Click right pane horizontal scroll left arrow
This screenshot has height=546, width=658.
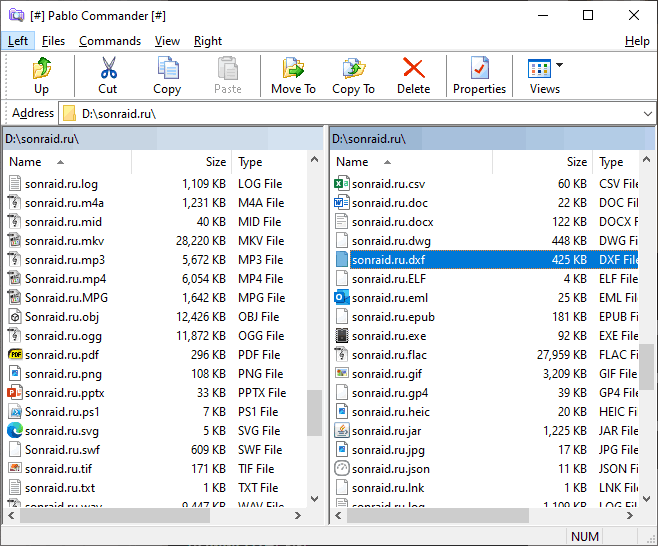click(339, 515)
